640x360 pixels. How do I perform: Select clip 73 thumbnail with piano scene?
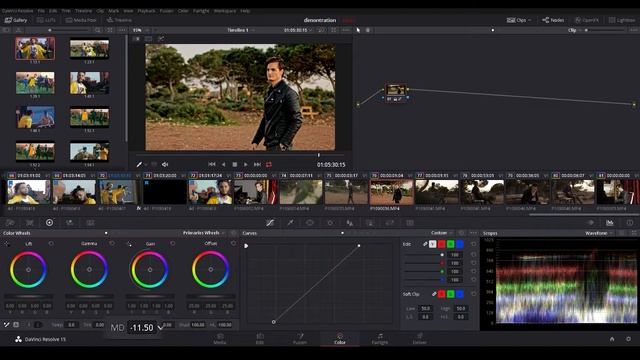tap(256, 192)
